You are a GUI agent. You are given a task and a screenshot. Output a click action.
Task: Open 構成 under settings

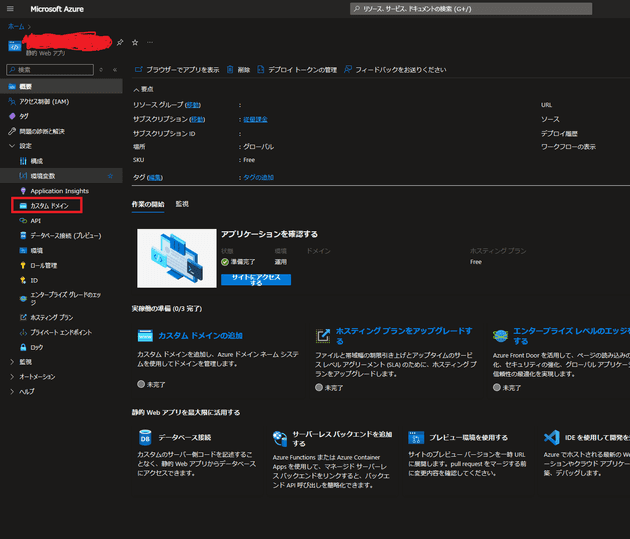[x=37, y=161]
